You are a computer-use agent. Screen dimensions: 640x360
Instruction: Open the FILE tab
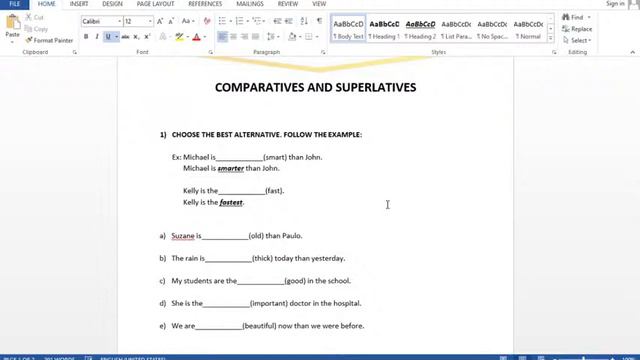tap(14, 4)
